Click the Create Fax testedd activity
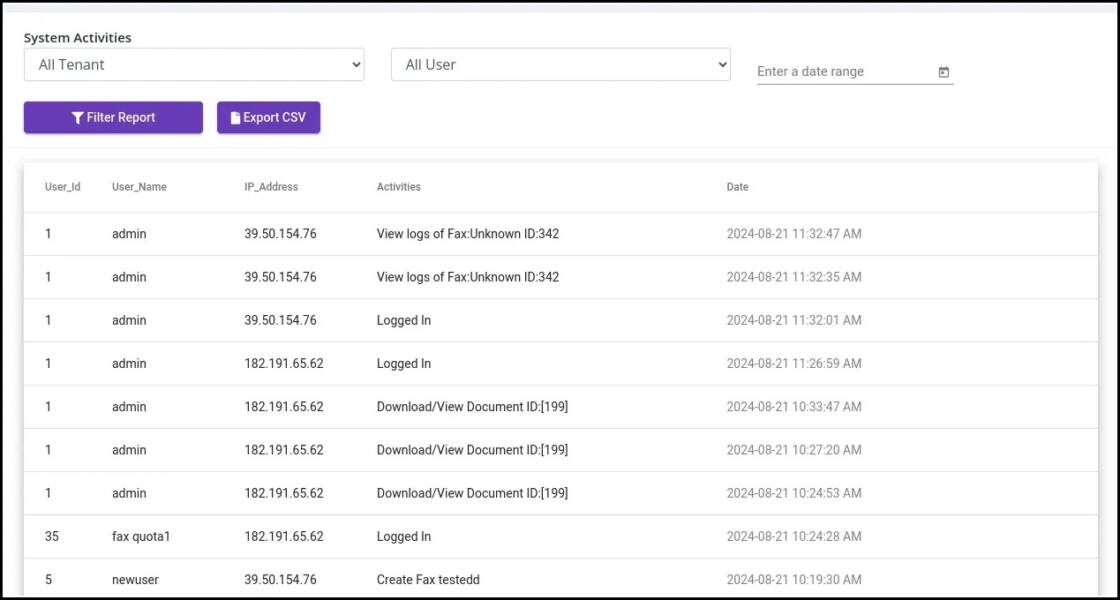 429,580
